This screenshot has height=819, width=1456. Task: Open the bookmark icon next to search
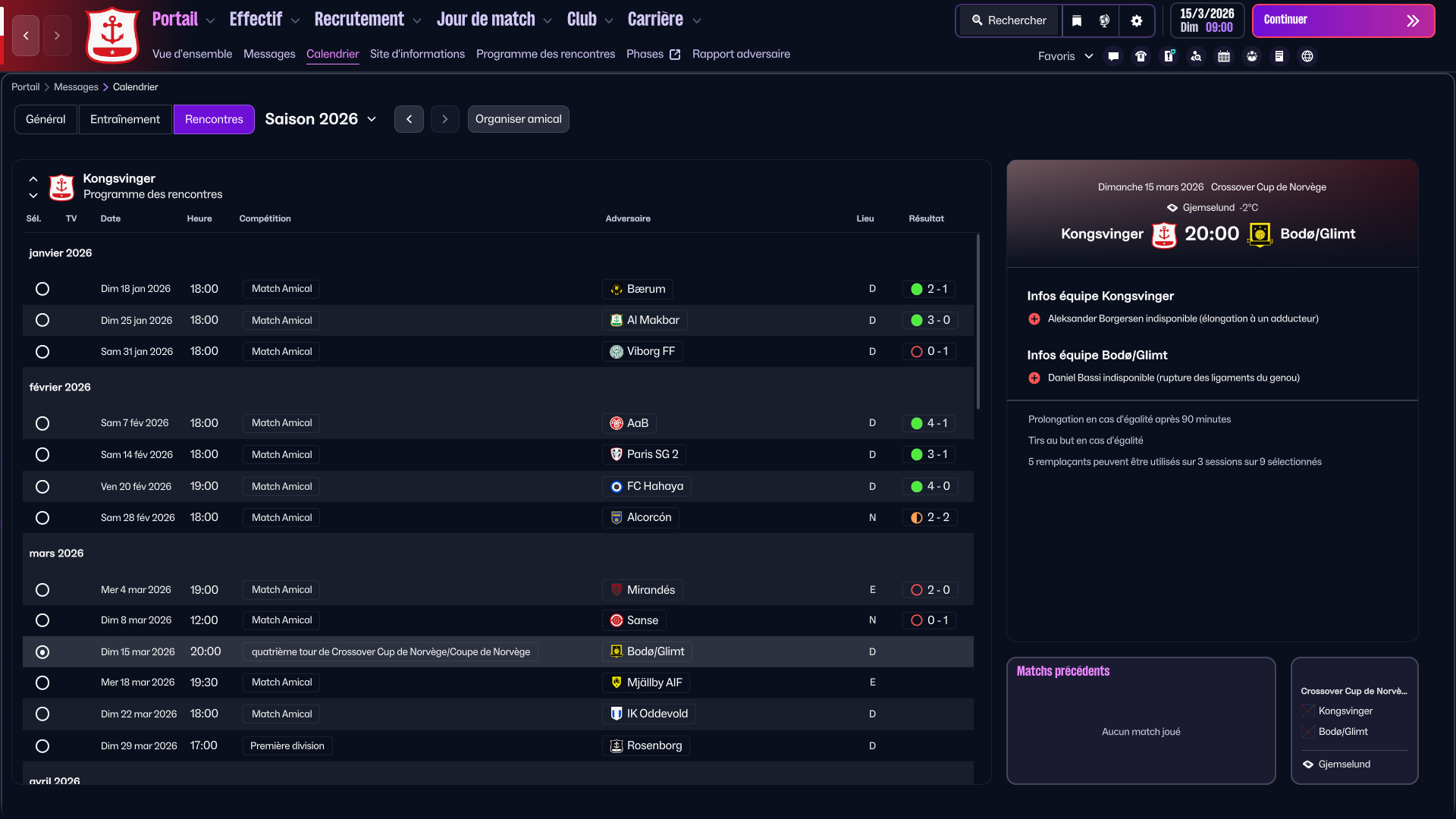coord(1077,20)
